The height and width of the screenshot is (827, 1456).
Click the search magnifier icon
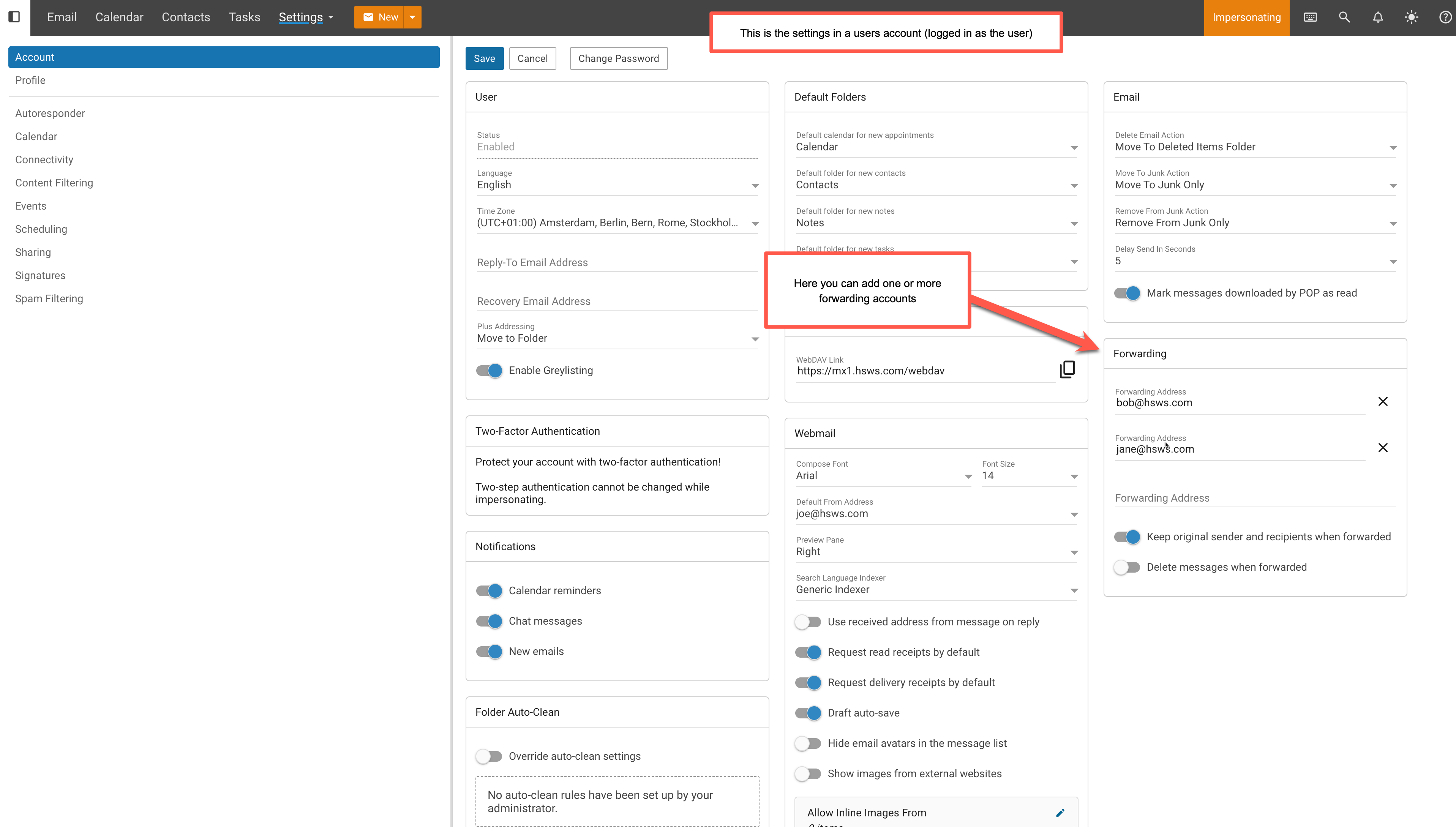pyautogui.click(x=1344, y=17)
